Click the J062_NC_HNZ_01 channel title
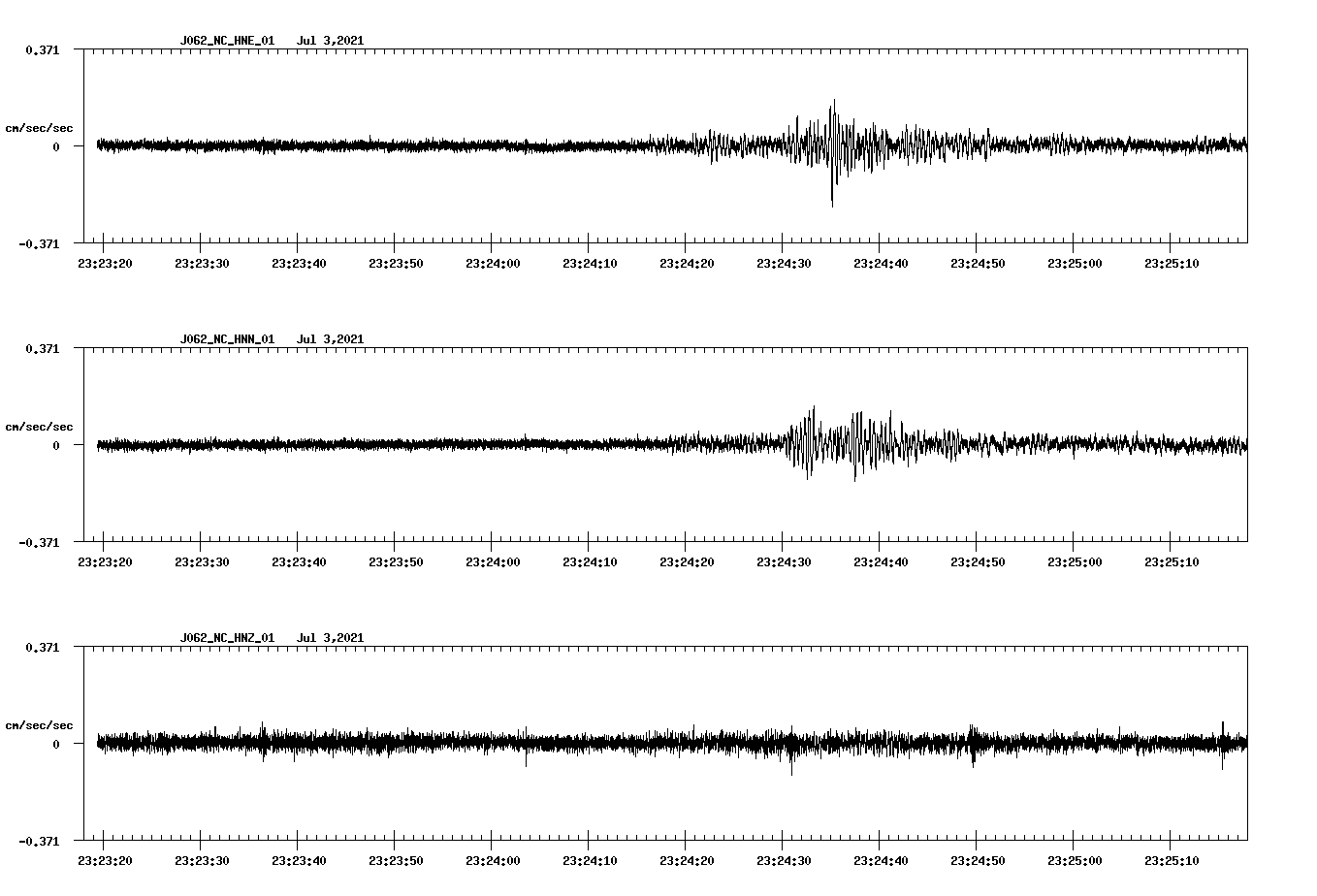The height and width of the screenshot is (896, 1317). (x=227, y=638)
